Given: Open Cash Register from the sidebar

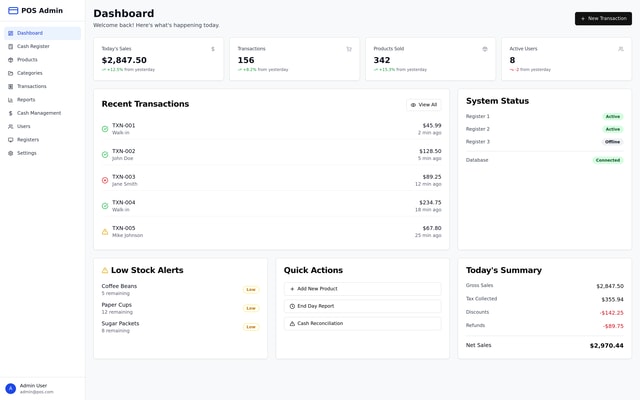Looking at the screenshot, I should pyautogui.click(x=33, y=46).
